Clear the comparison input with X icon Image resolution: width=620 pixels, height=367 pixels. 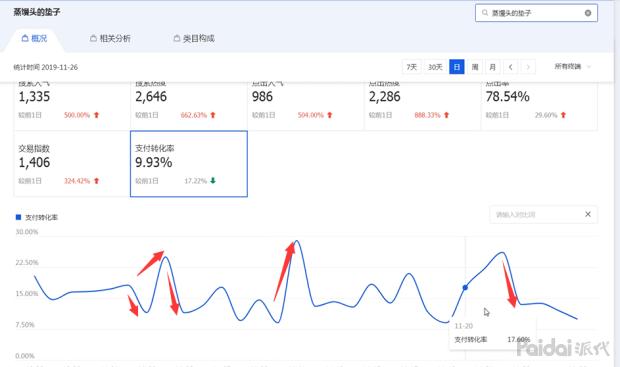point(588,214)
